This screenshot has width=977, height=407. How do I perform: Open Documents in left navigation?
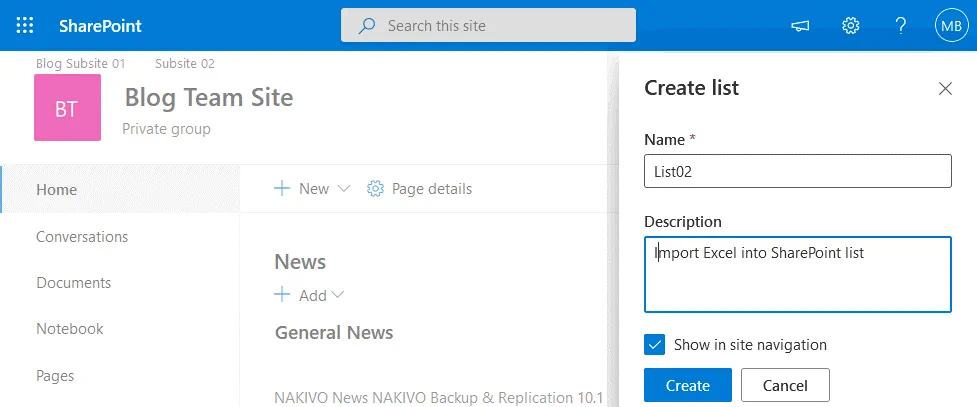73,283
